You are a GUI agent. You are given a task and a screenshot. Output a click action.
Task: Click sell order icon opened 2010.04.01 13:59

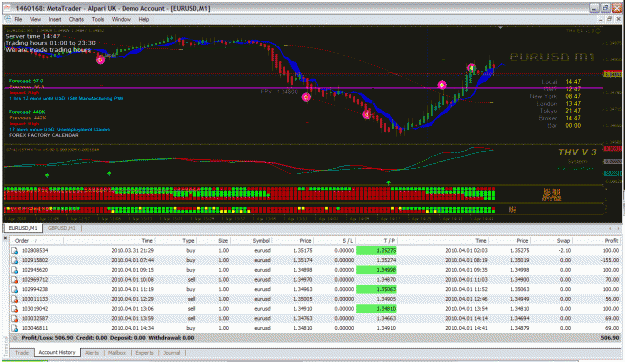tap(14, 318)
